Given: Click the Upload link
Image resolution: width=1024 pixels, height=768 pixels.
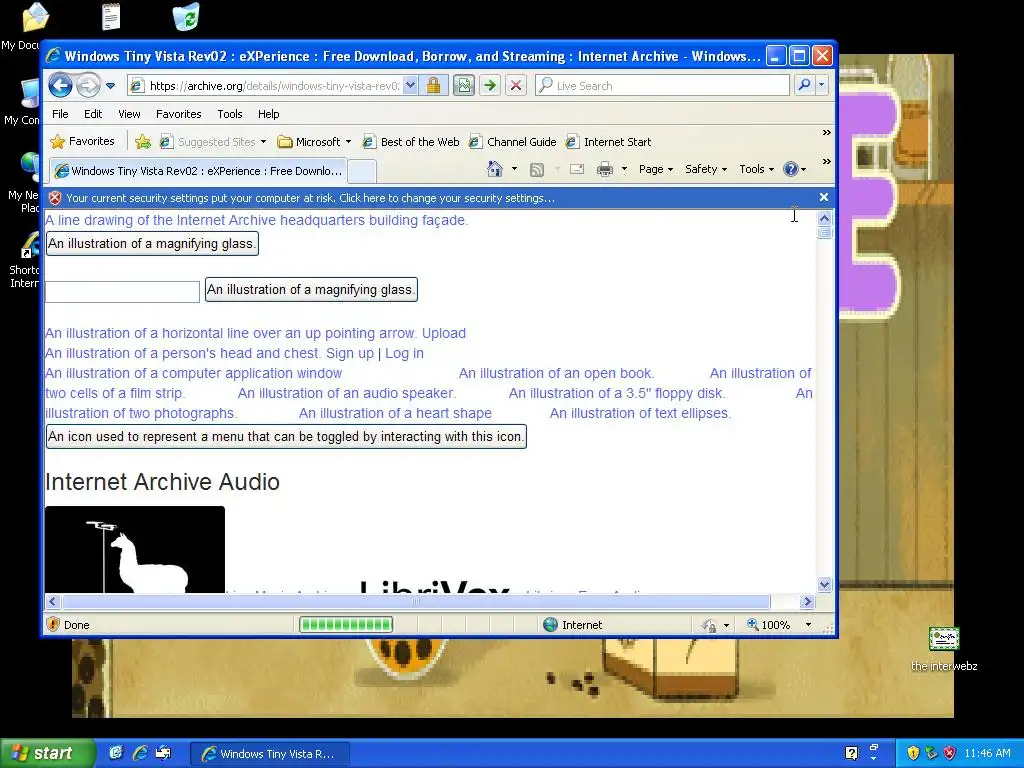Looking at the screenshot, I should (x=443, y=333).
